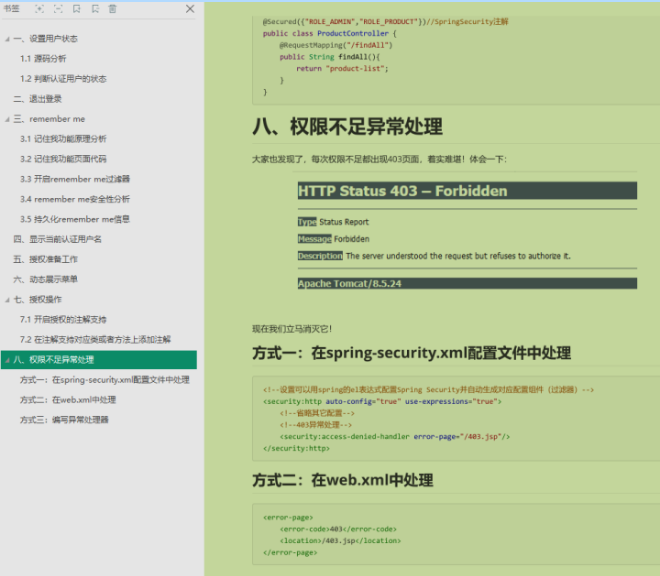Click the 书签 panel title
The height and width of the screenshot is (576, 660).
11,8
